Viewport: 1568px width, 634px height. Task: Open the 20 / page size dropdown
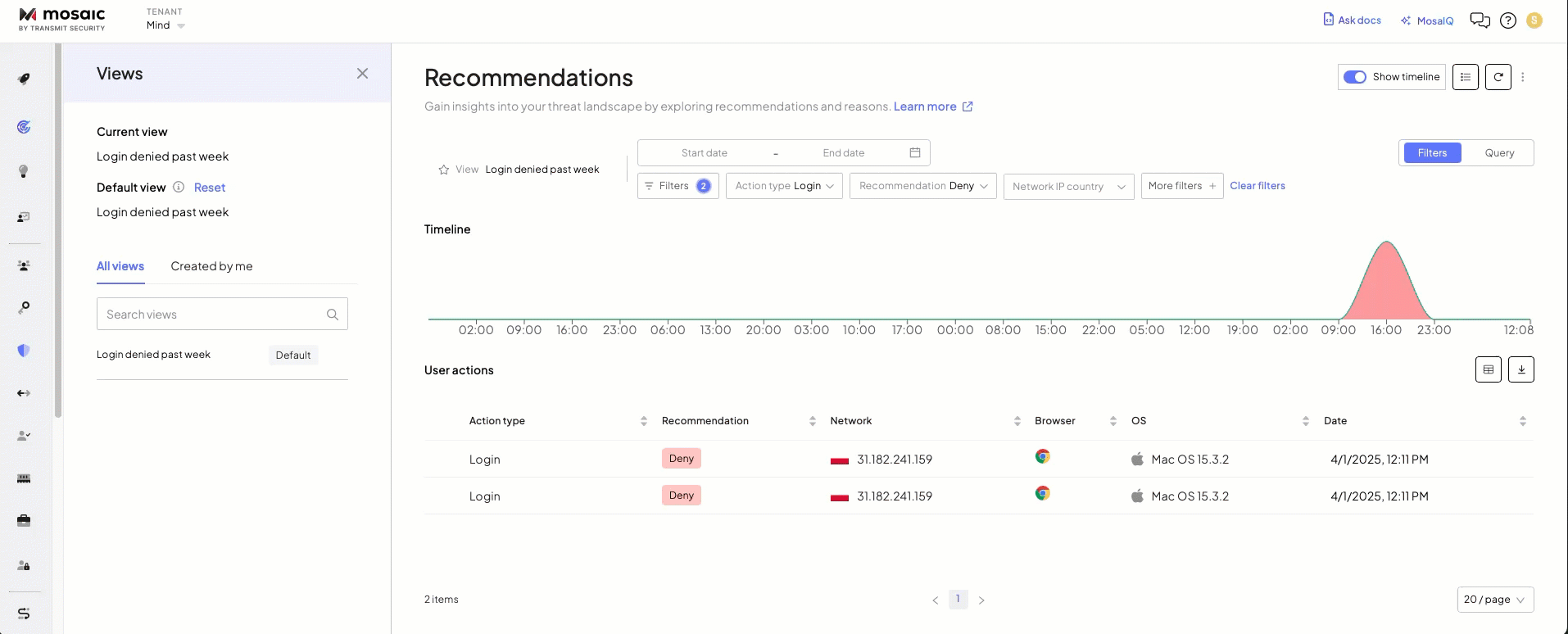[1494, 600]
